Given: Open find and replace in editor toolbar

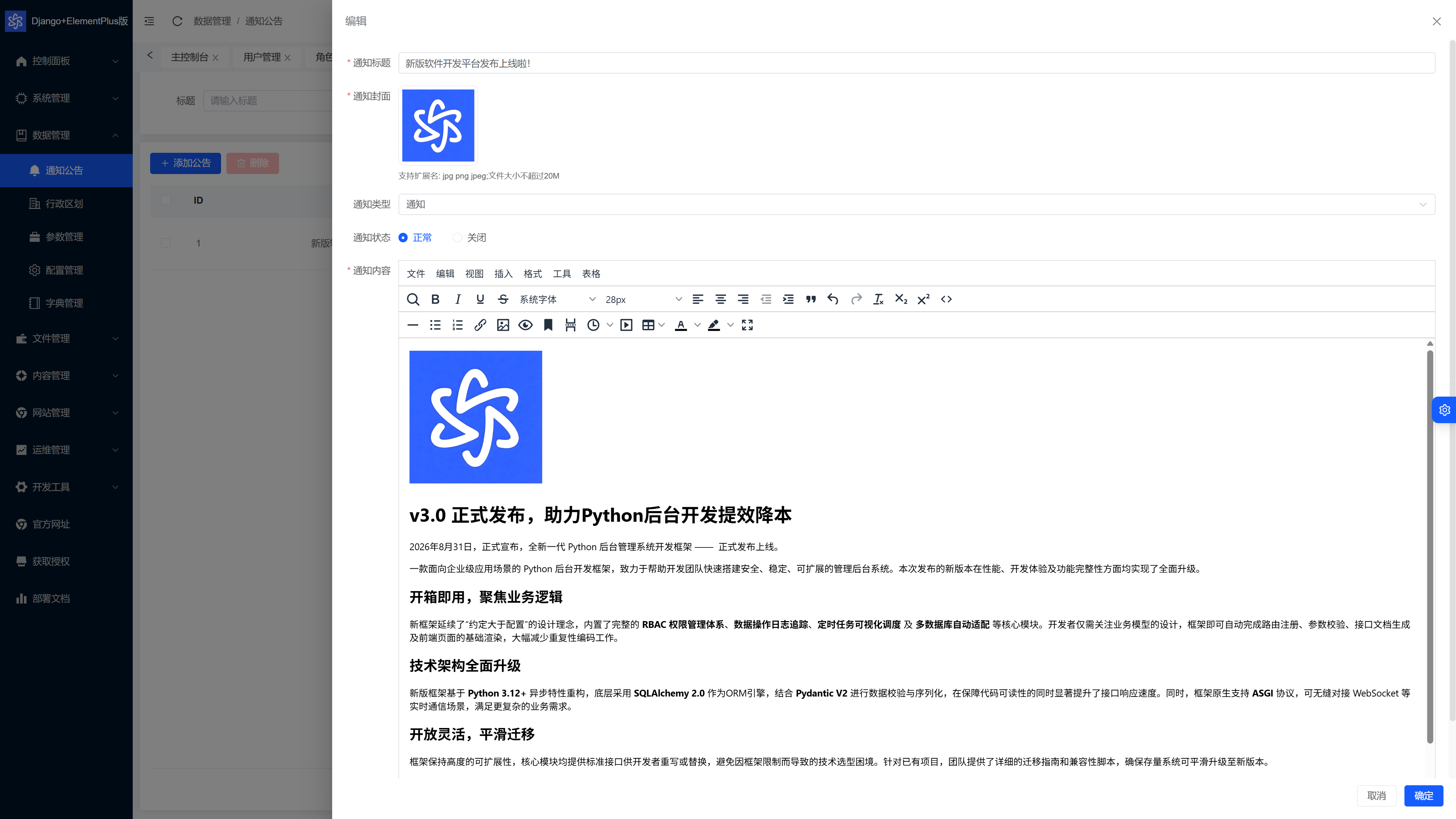Looking at the screenshot, I should point(413,300).
